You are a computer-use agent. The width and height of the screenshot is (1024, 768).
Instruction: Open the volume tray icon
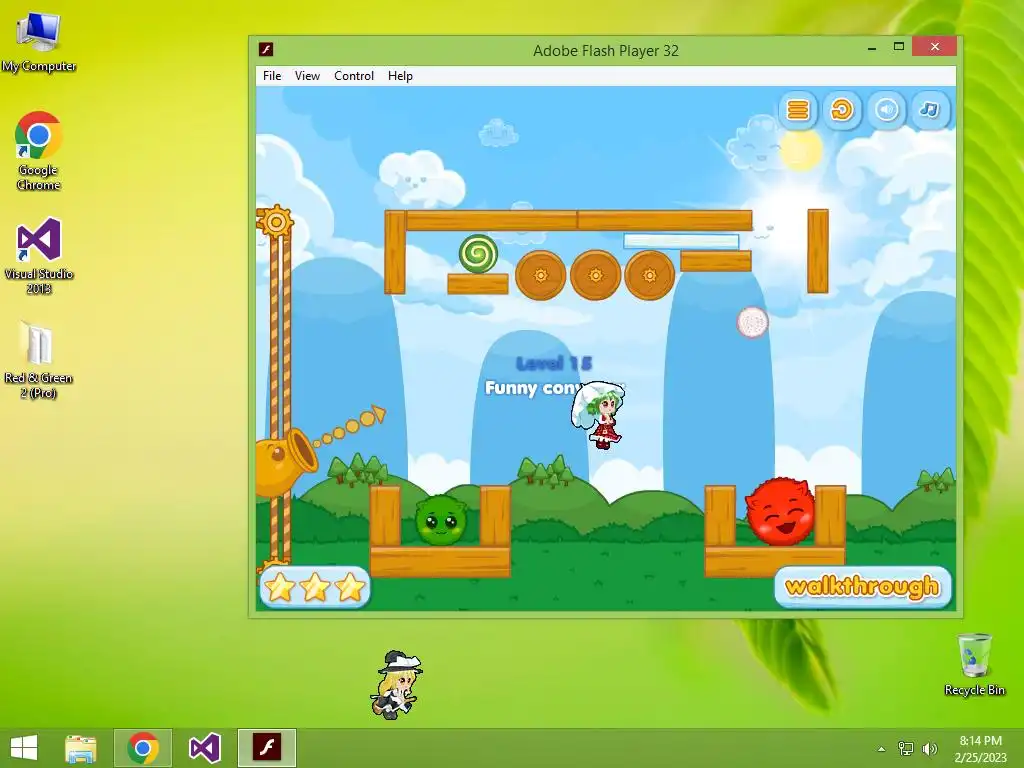[x=929, y=749]
